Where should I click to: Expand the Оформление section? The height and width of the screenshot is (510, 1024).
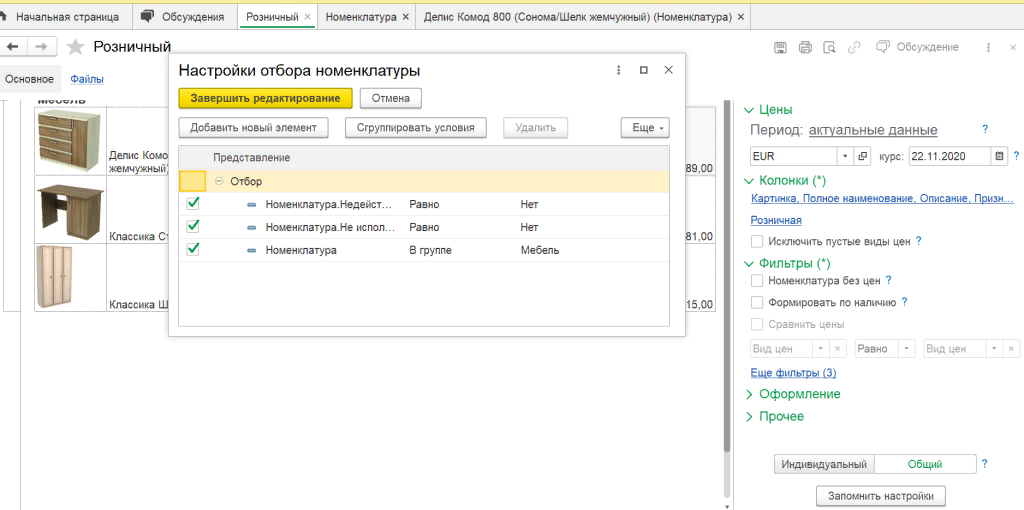(748, 394)
